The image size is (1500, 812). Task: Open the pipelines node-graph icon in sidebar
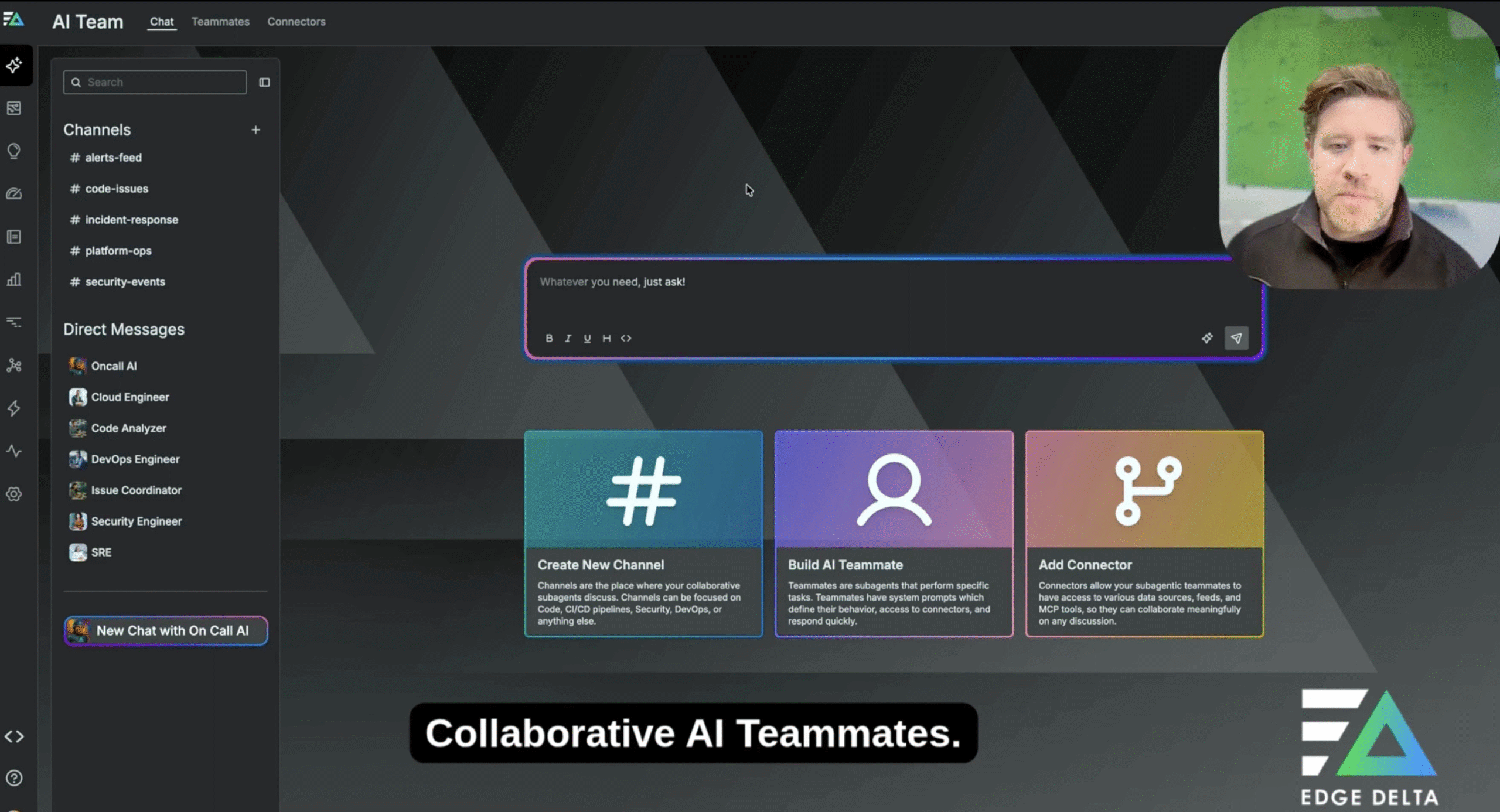[15, 366]
